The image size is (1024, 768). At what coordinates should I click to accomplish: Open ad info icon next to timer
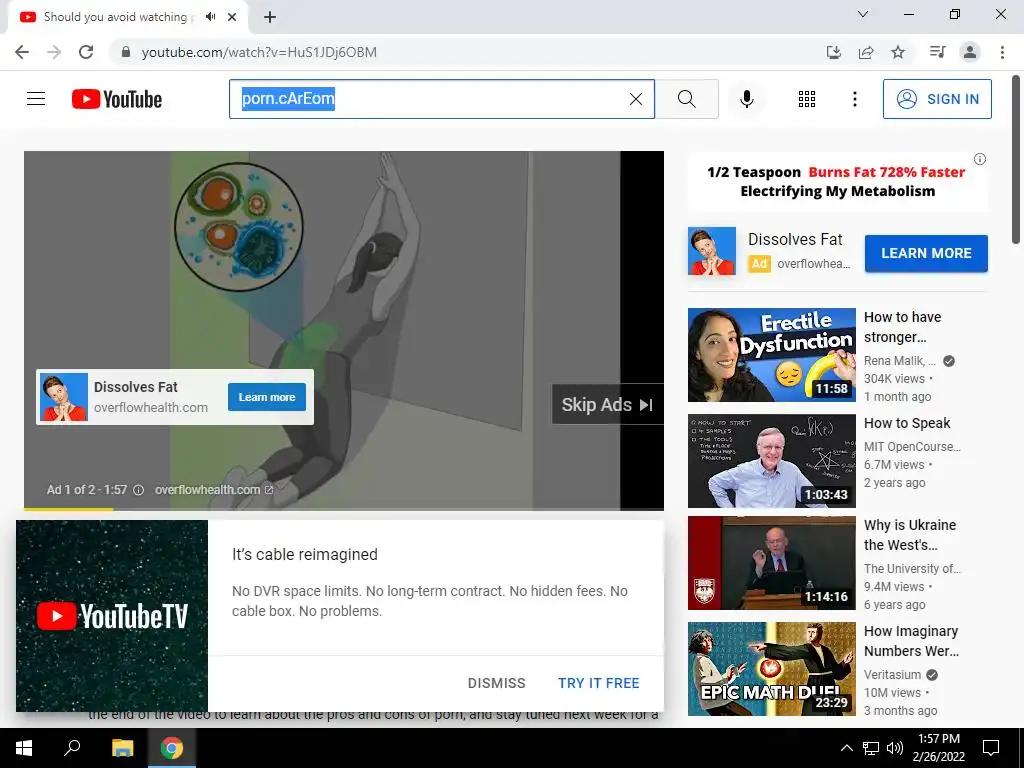tap(138, 490)
